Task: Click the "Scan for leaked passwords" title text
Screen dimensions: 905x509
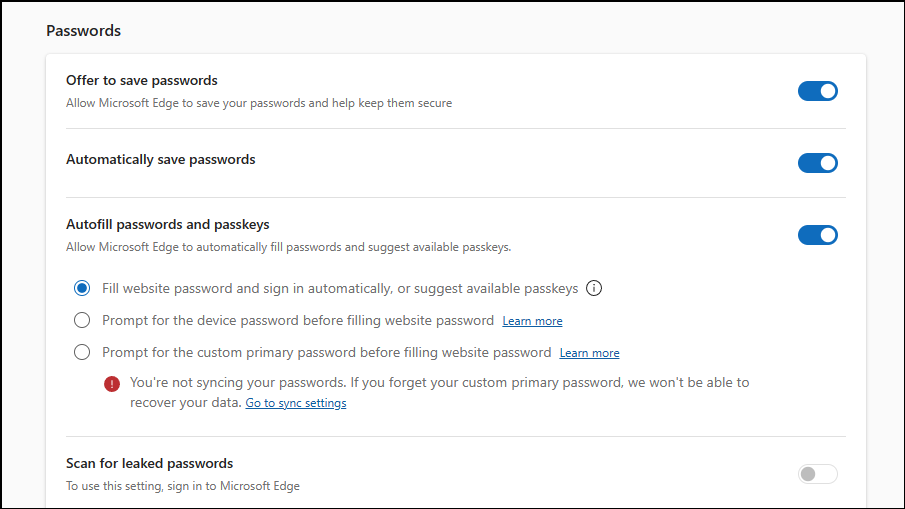Action: [149, 464]
